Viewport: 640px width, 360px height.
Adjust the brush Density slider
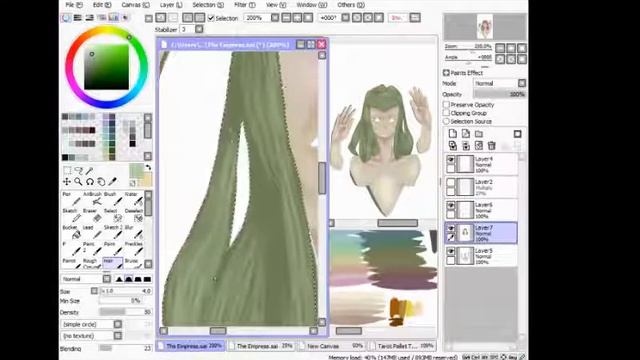pyautogui.click(x=125, y=312)
